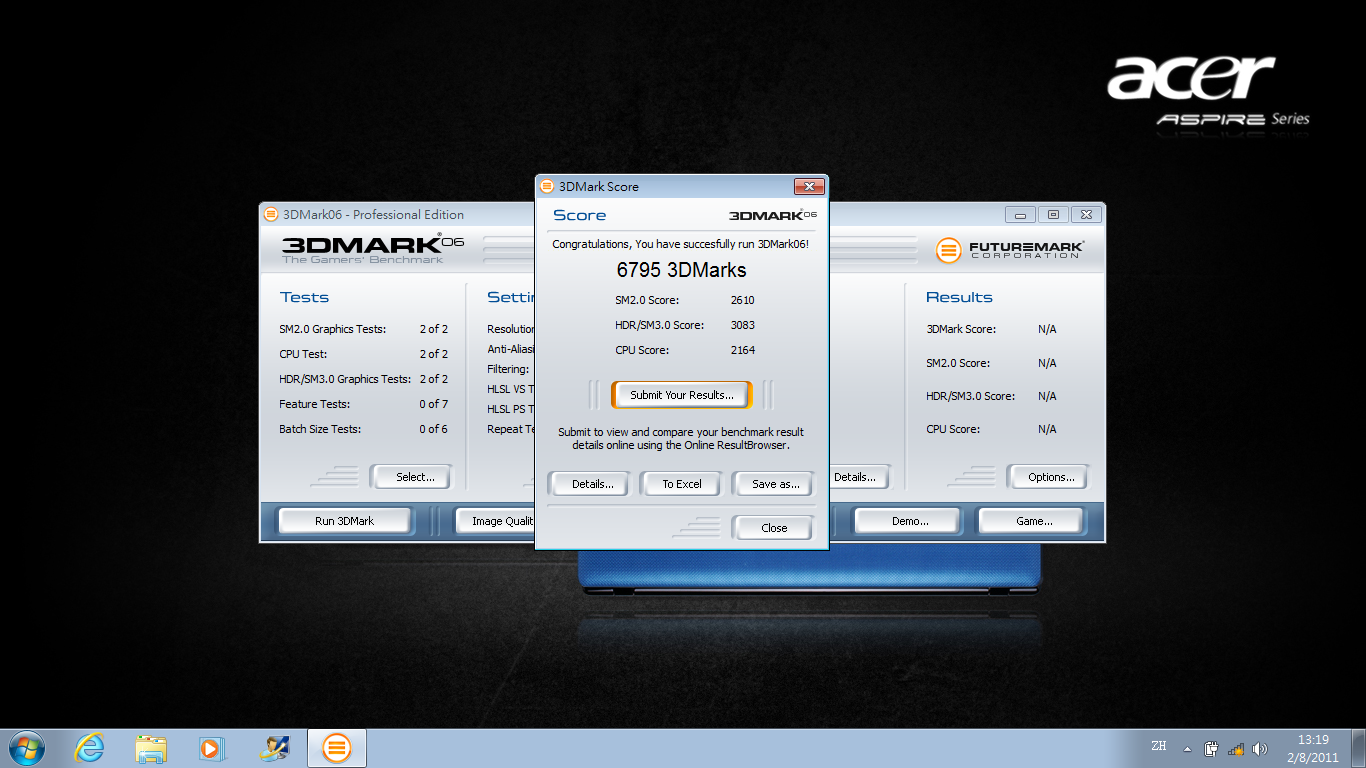Screen dimensions: 1366x768
Task: Open score Details in the Score dialog
Action: click(x=592, y=484)
